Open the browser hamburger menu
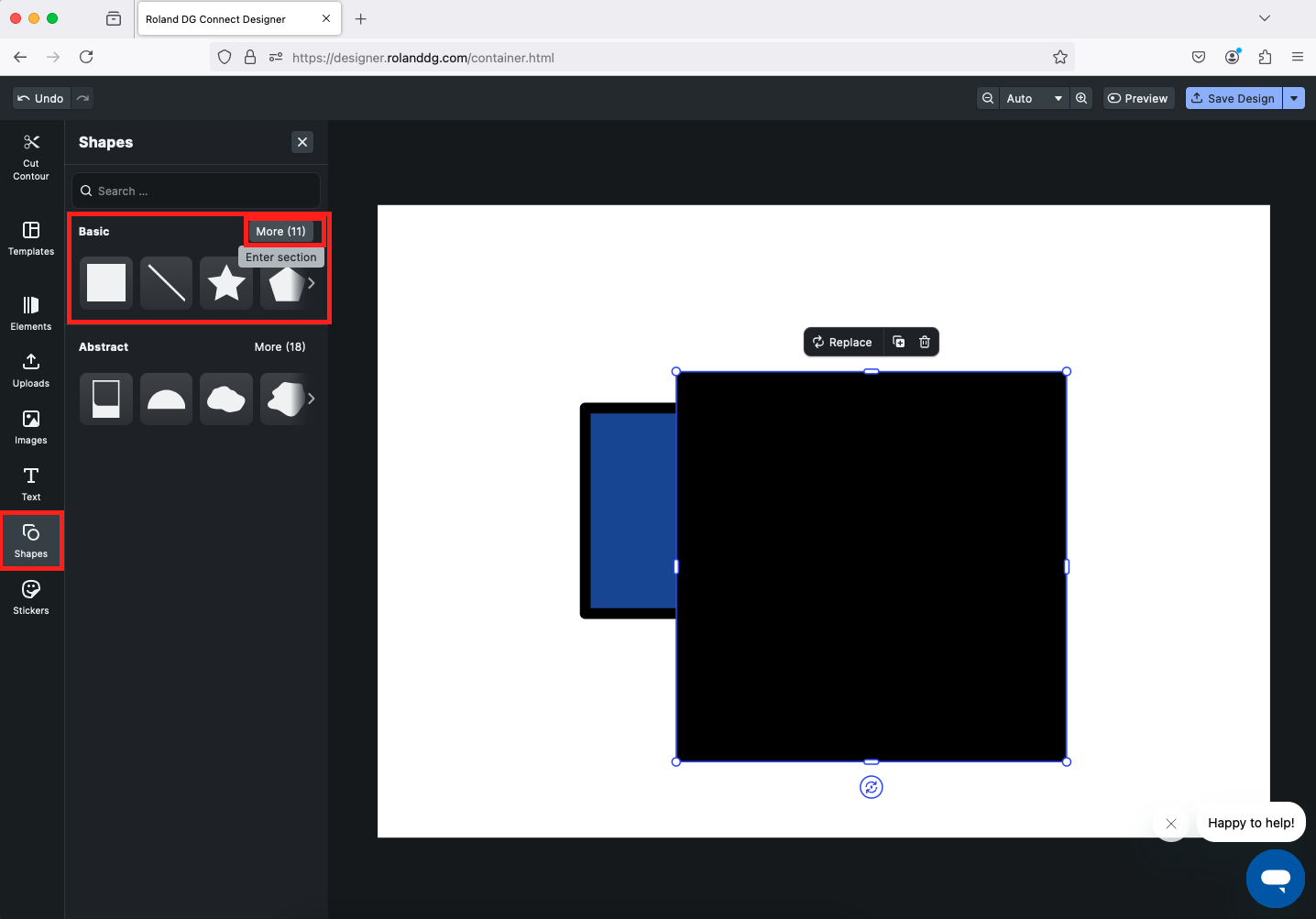Image resolution: width=1316 pixels, height=919 pixels. pyautogui.click(x=1298, y=57)
